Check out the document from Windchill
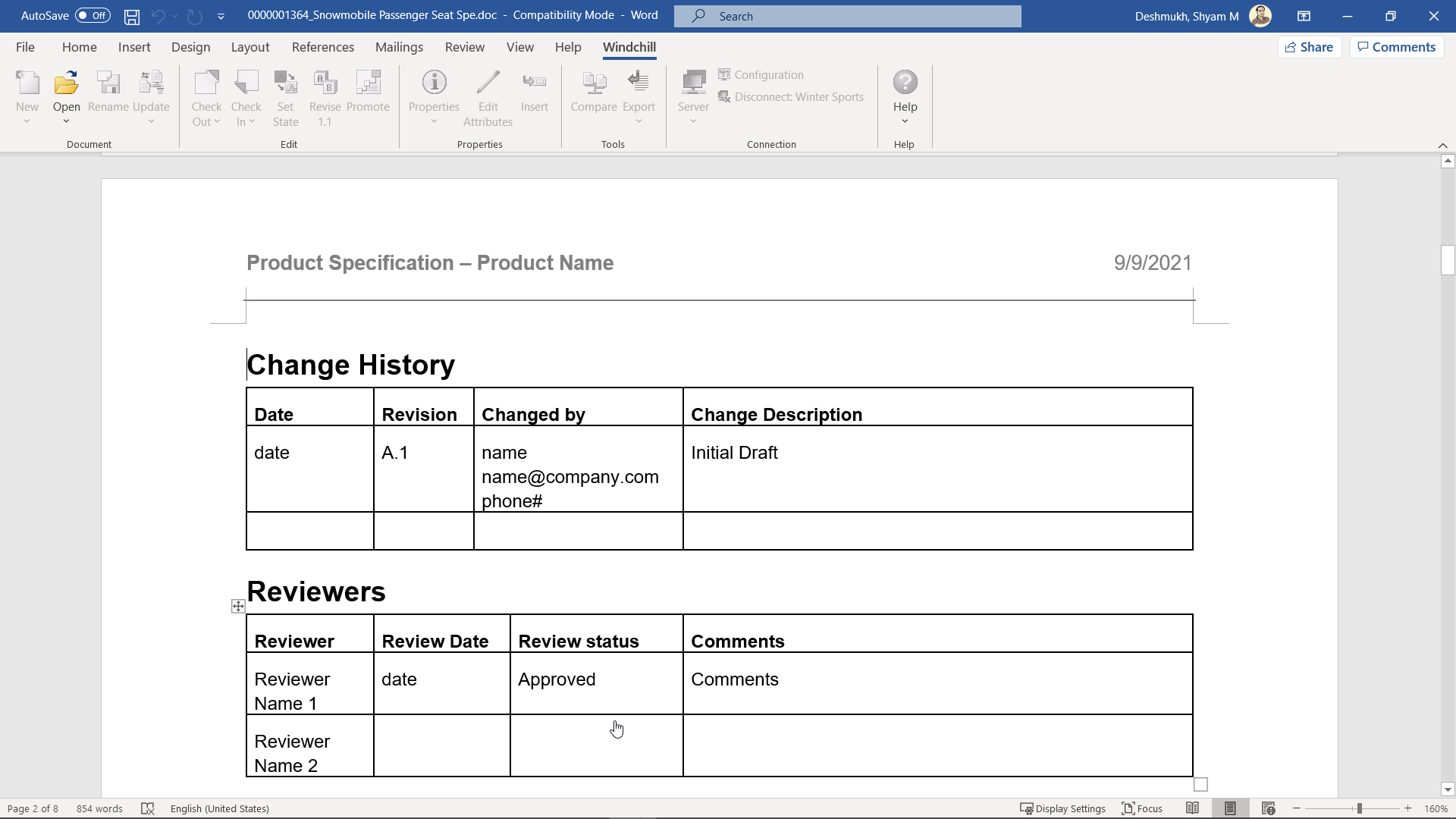1456x819 pixels. [206, 99]
